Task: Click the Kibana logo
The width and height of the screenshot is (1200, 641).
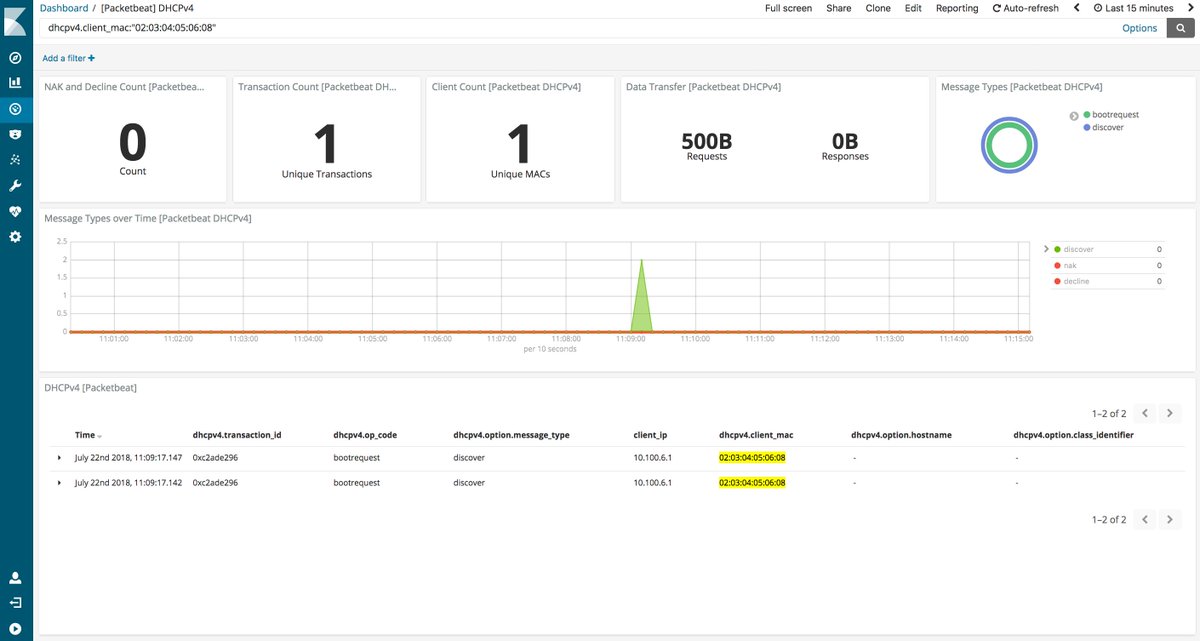Action: [15, 21]
